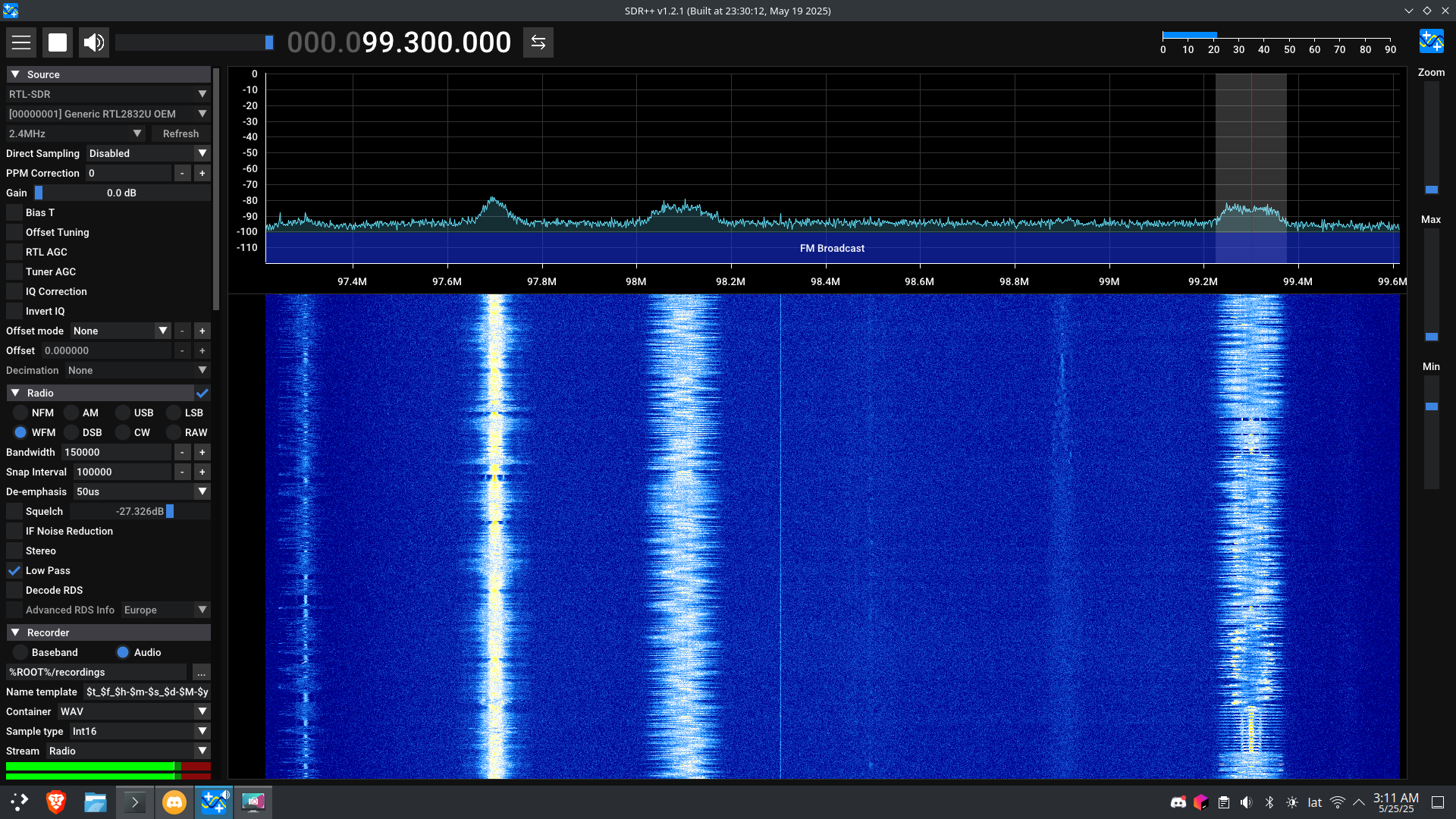Select the NFM demodulation mode
This screenshot has width=1456, height=819.
point(20,413)
